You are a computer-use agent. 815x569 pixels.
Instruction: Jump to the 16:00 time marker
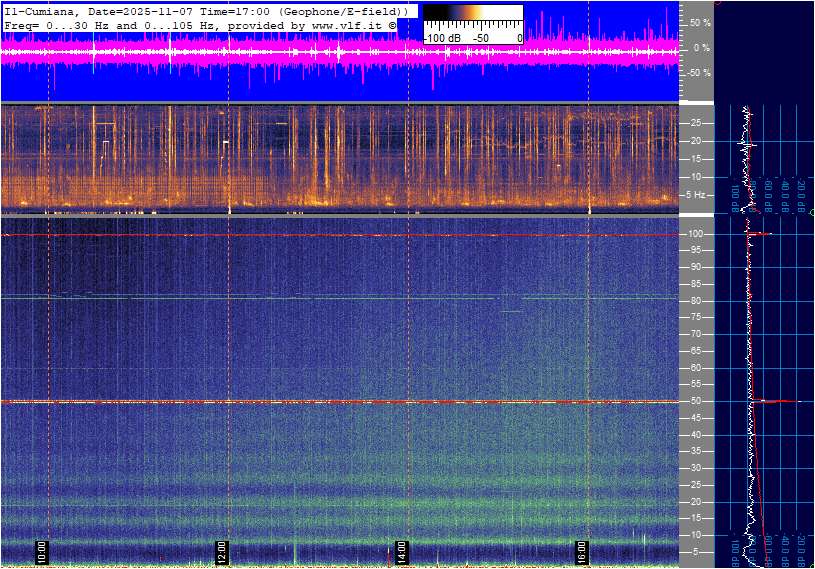[x=582, y=551]
